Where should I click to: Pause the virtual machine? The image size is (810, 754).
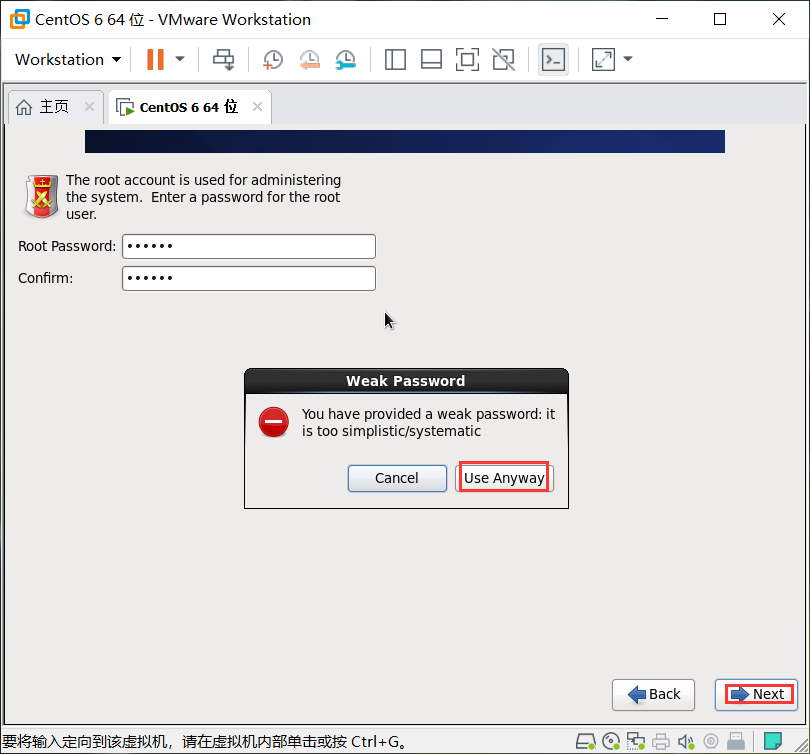(155, 59)
